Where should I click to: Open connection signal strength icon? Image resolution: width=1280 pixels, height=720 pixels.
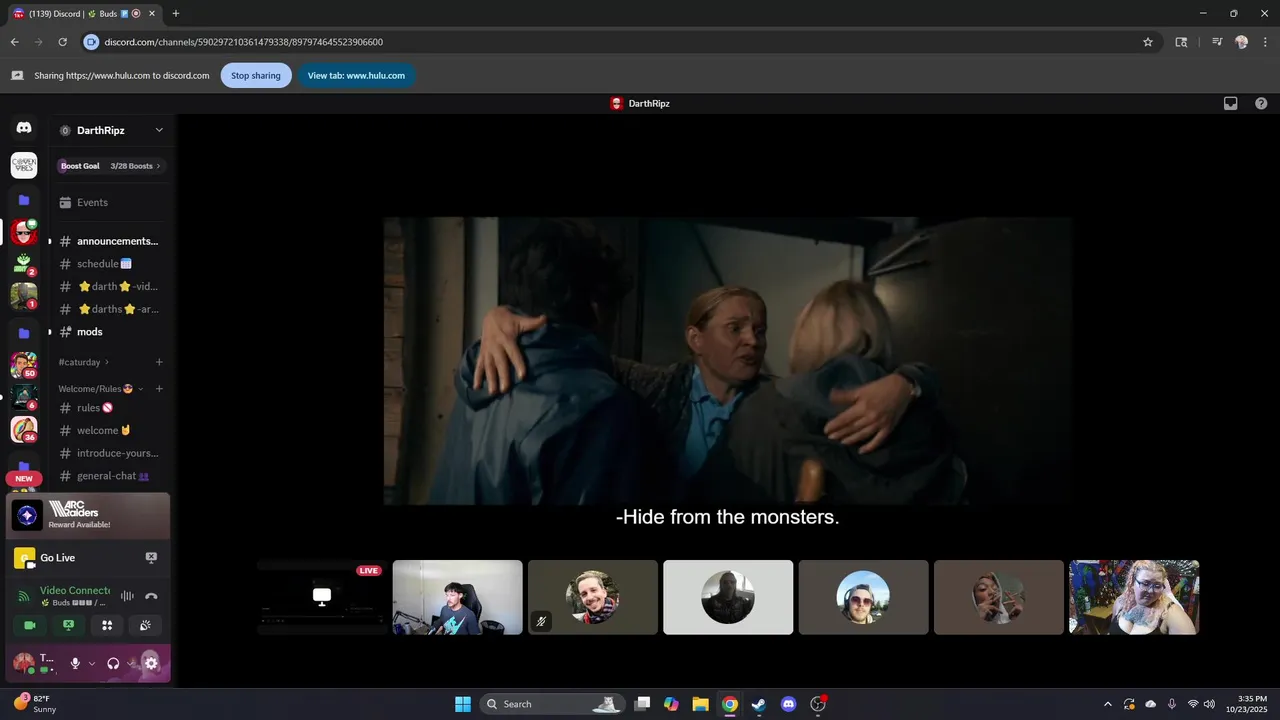click(x=24, y=597)
